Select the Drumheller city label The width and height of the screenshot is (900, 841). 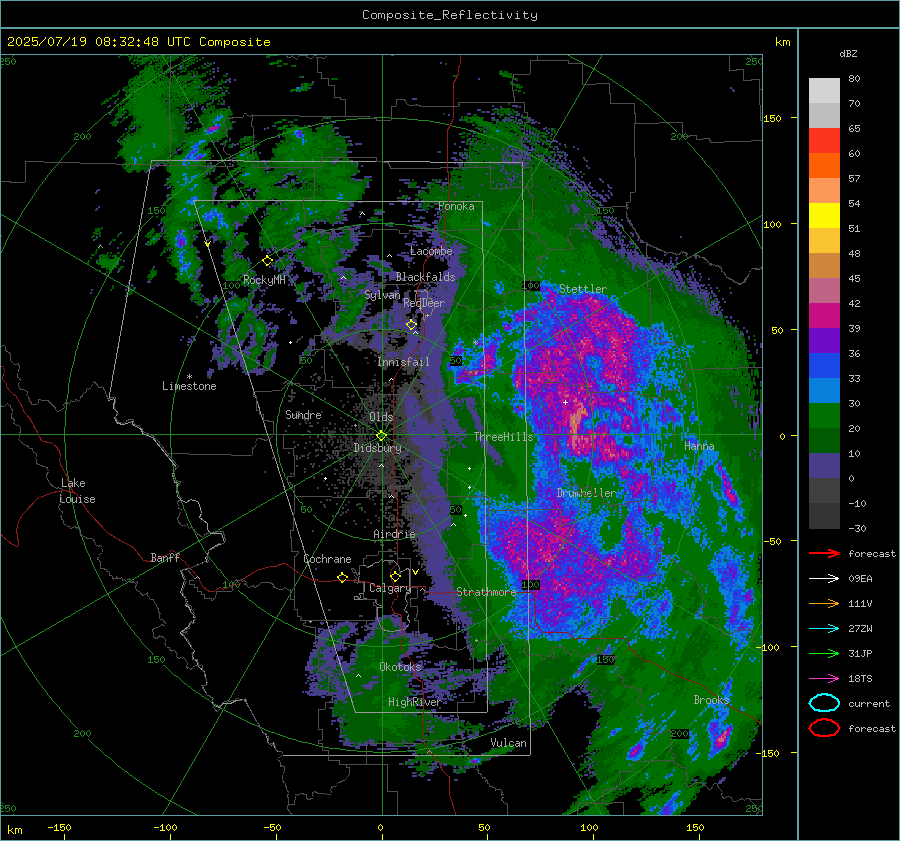[x=586, y=493]
